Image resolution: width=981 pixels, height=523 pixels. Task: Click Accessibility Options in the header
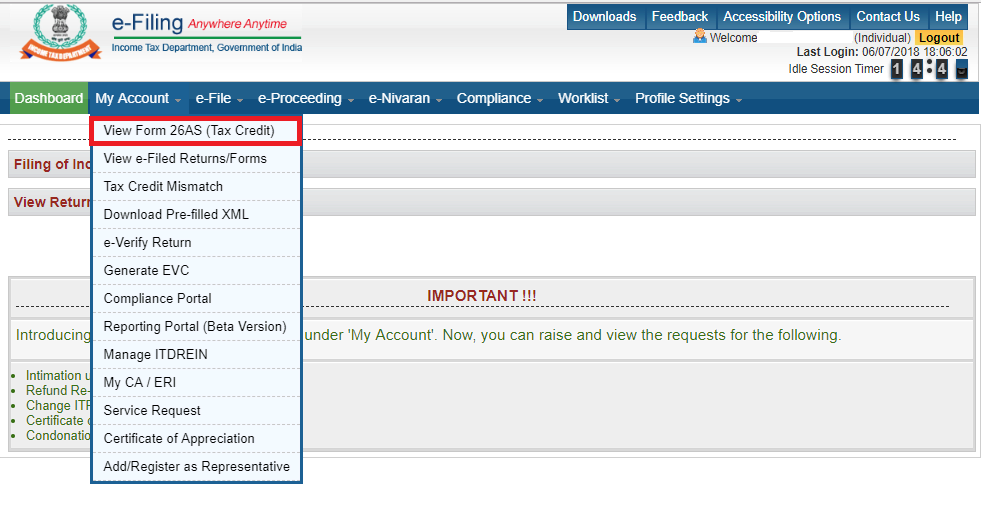(782, 16)
